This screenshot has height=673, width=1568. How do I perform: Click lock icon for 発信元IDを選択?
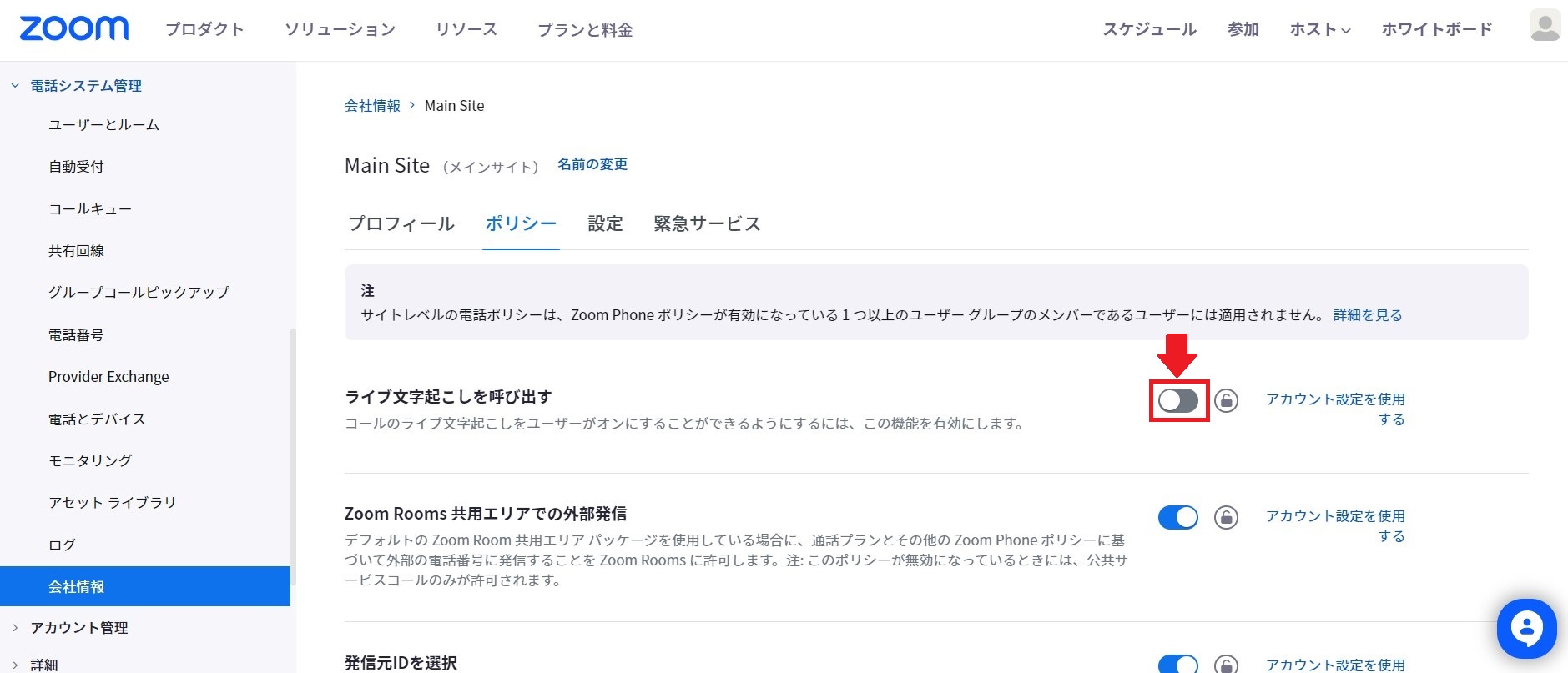tap(1226, 664)
